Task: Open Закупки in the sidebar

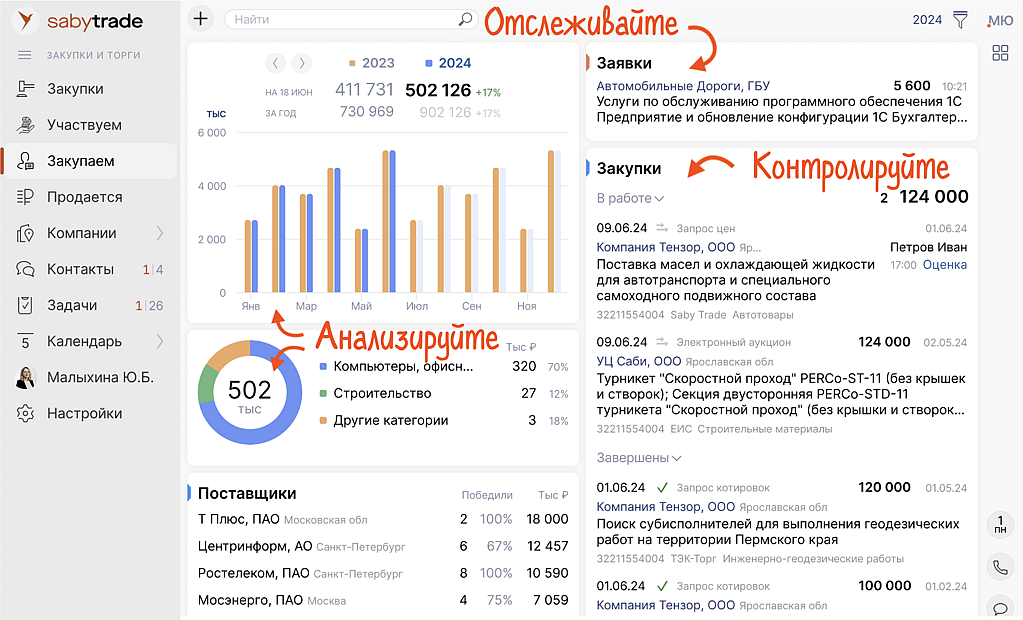Action: [75, 89]
